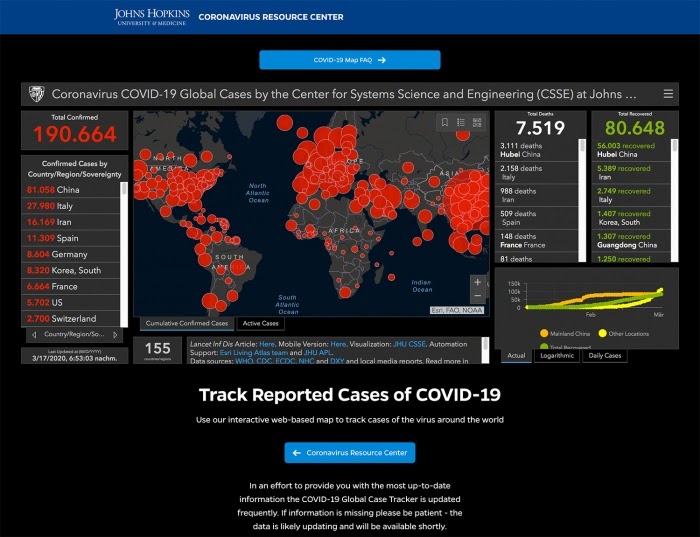The image size is (700, 537).
Task: Select the Logarithmic chart tab
Action: tap(557, 356)
